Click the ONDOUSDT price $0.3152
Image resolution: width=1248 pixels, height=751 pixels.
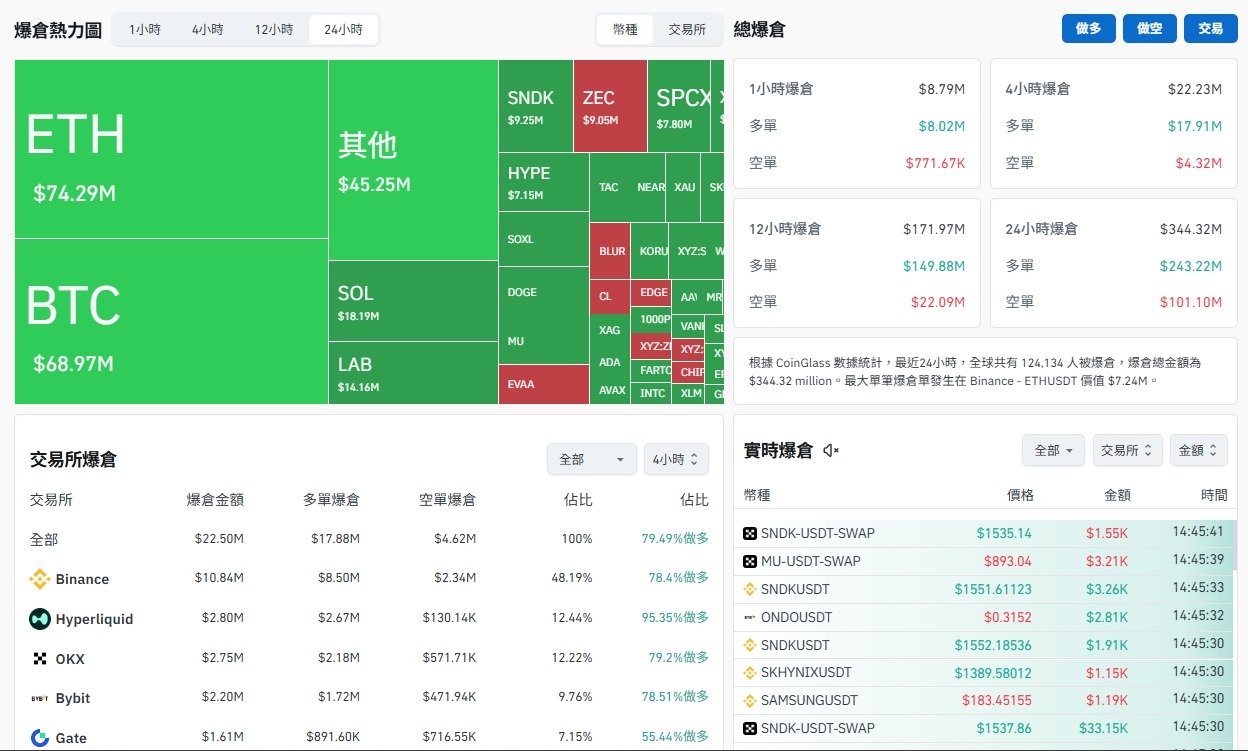(1008, 617)
